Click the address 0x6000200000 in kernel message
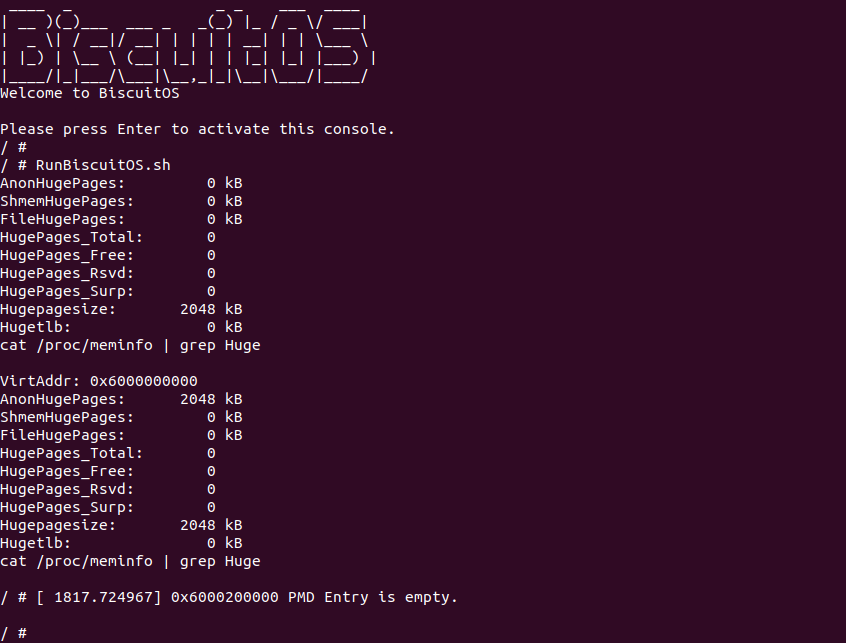The height and width of the screenshot is (643, 846). click(225, 597)
